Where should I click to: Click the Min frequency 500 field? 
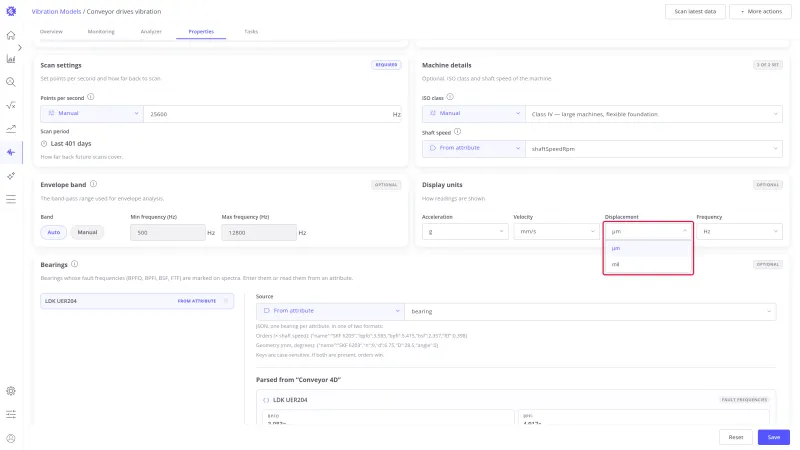tap(168, 233)
